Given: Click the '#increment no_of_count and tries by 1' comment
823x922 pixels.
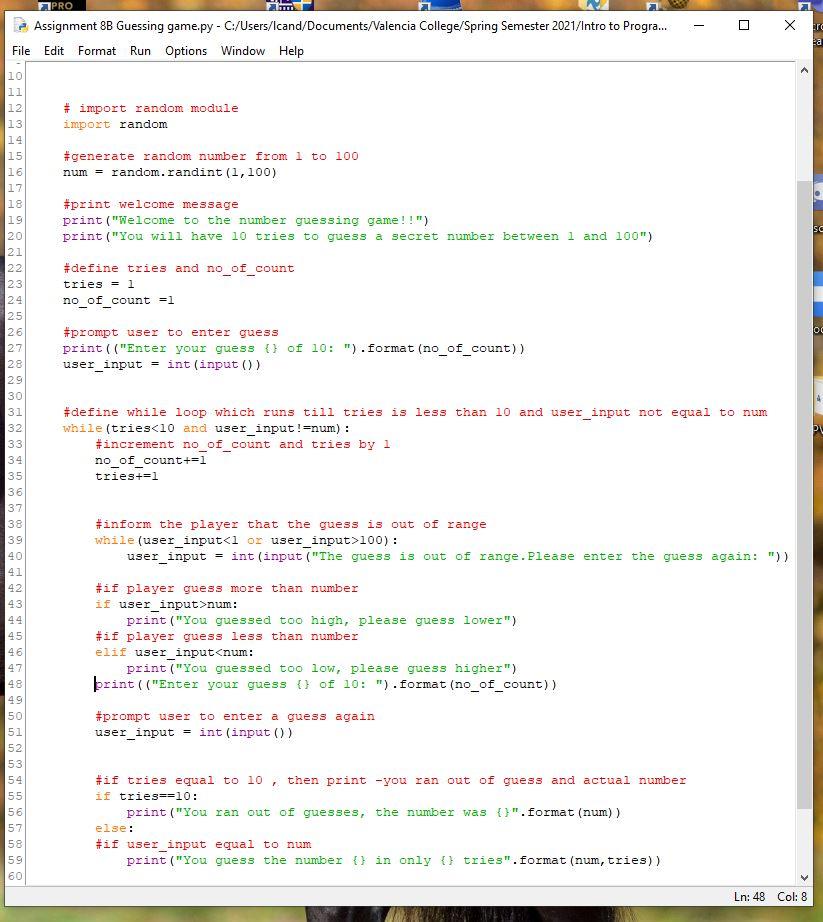Looking at the screenshot, I should [x=242, y=444].
